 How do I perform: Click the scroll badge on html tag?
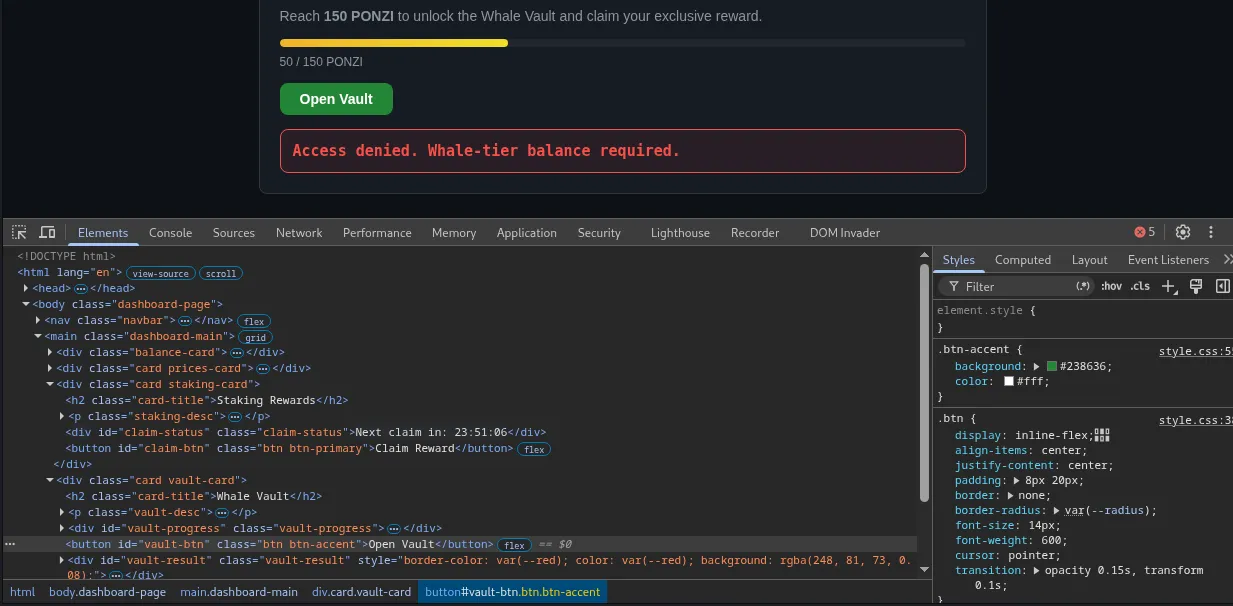(x=221, y=273)
